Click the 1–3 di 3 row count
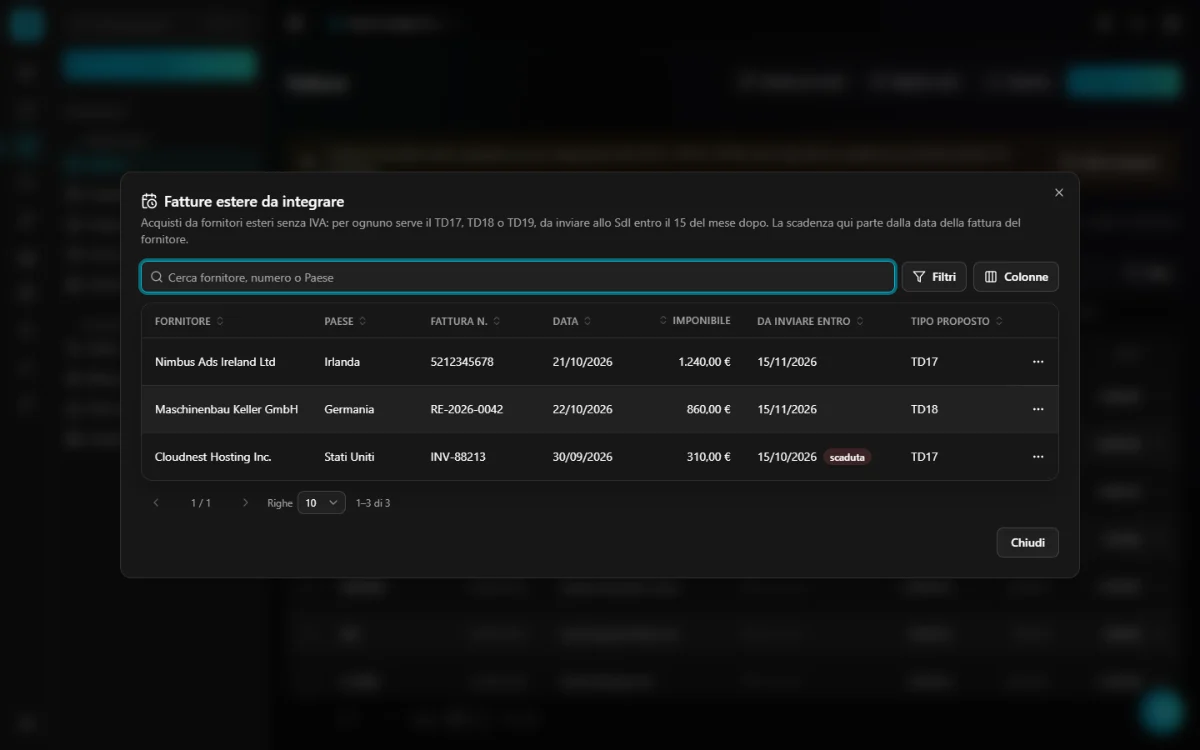Screen dimensions: 1200x750 click(x=373, y=503)
